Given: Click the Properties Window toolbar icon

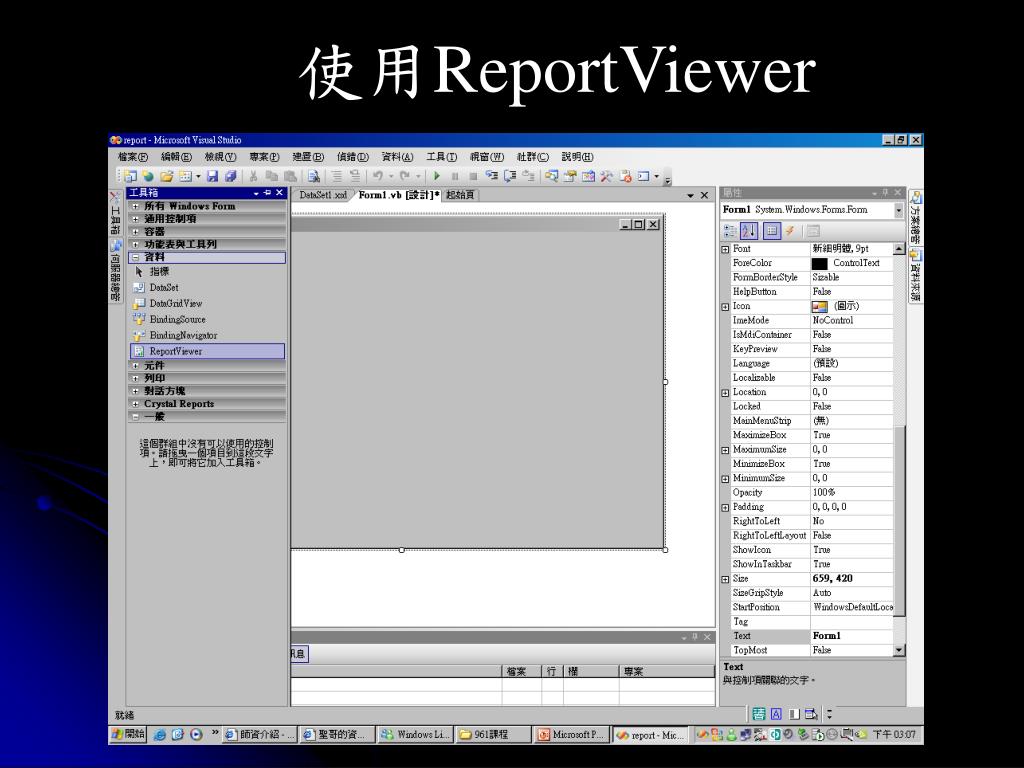Looking at the screenshot, I should point(570,176).
